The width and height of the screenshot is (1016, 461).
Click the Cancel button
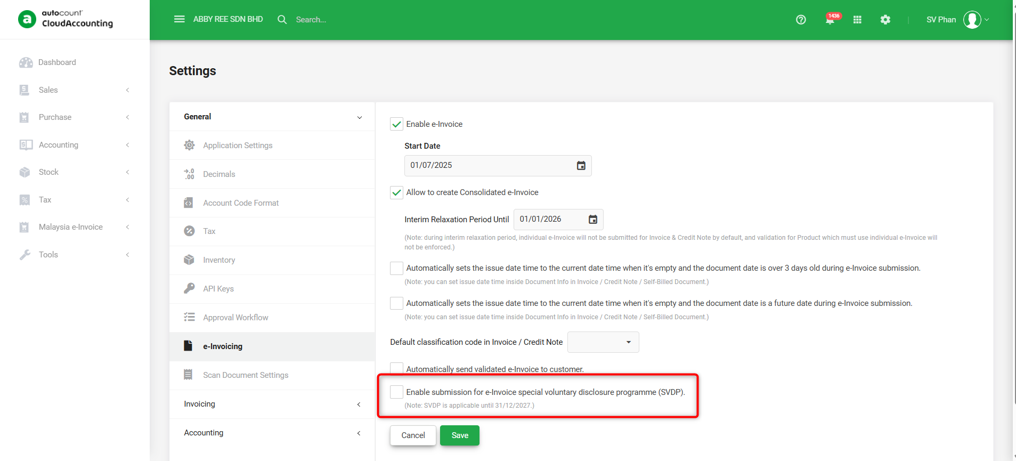(x=413, y=435)
